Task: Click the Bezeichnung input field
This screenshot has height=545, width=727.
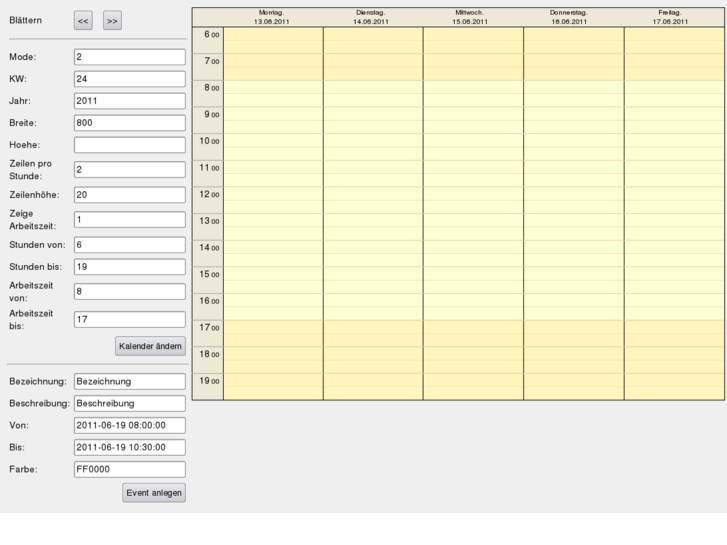Action: pyautogui.click(x=130, y=381)
